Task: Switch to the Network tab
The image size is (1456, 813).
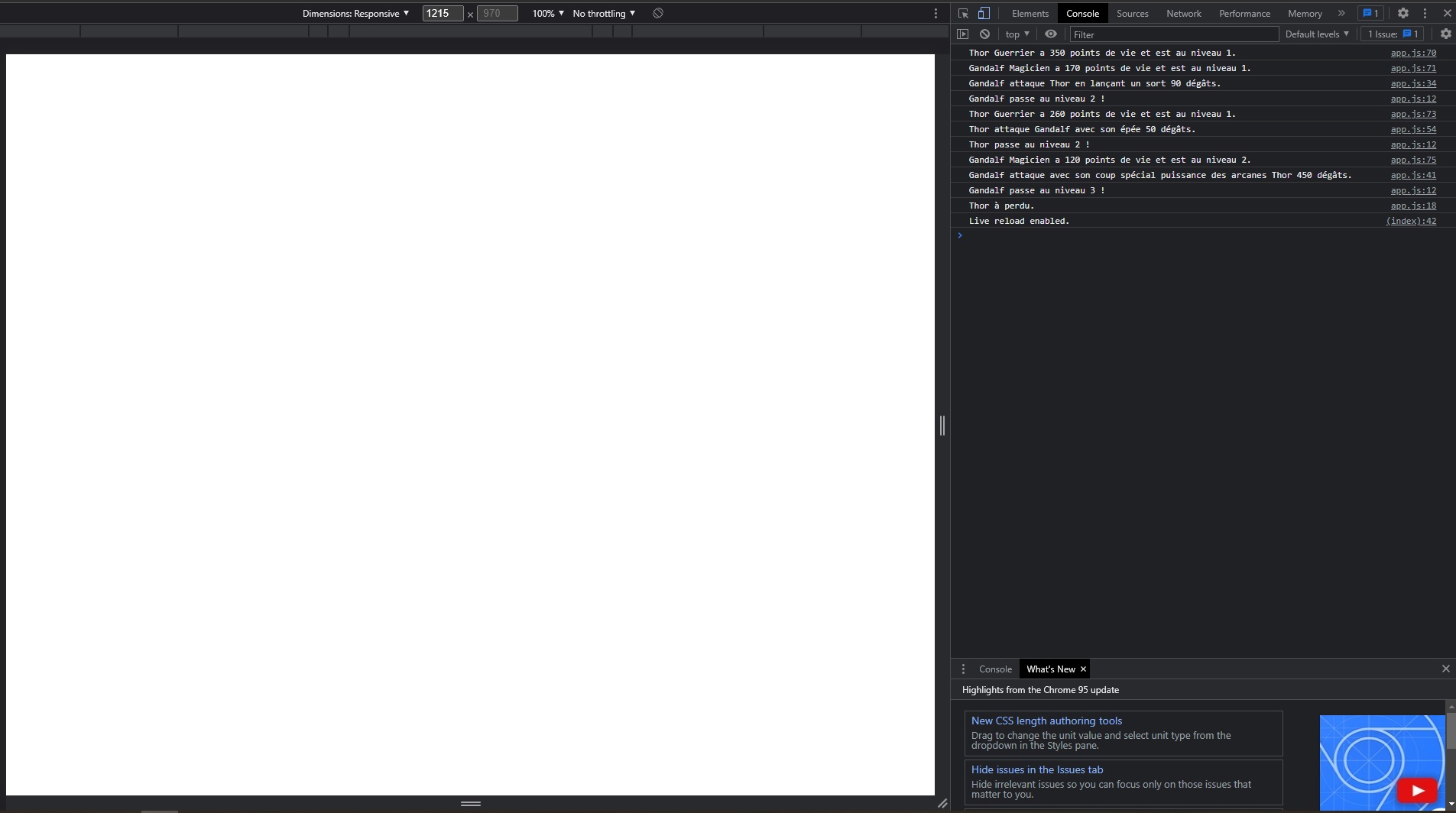Action: click(1183, 13)
